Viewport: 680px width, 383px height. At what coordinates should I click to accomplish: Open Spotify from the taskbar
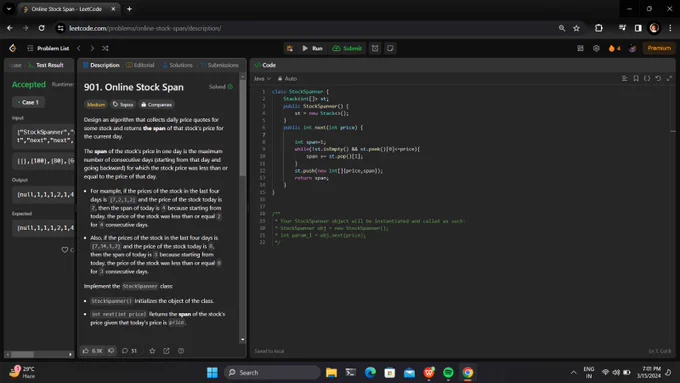(448, 373)
